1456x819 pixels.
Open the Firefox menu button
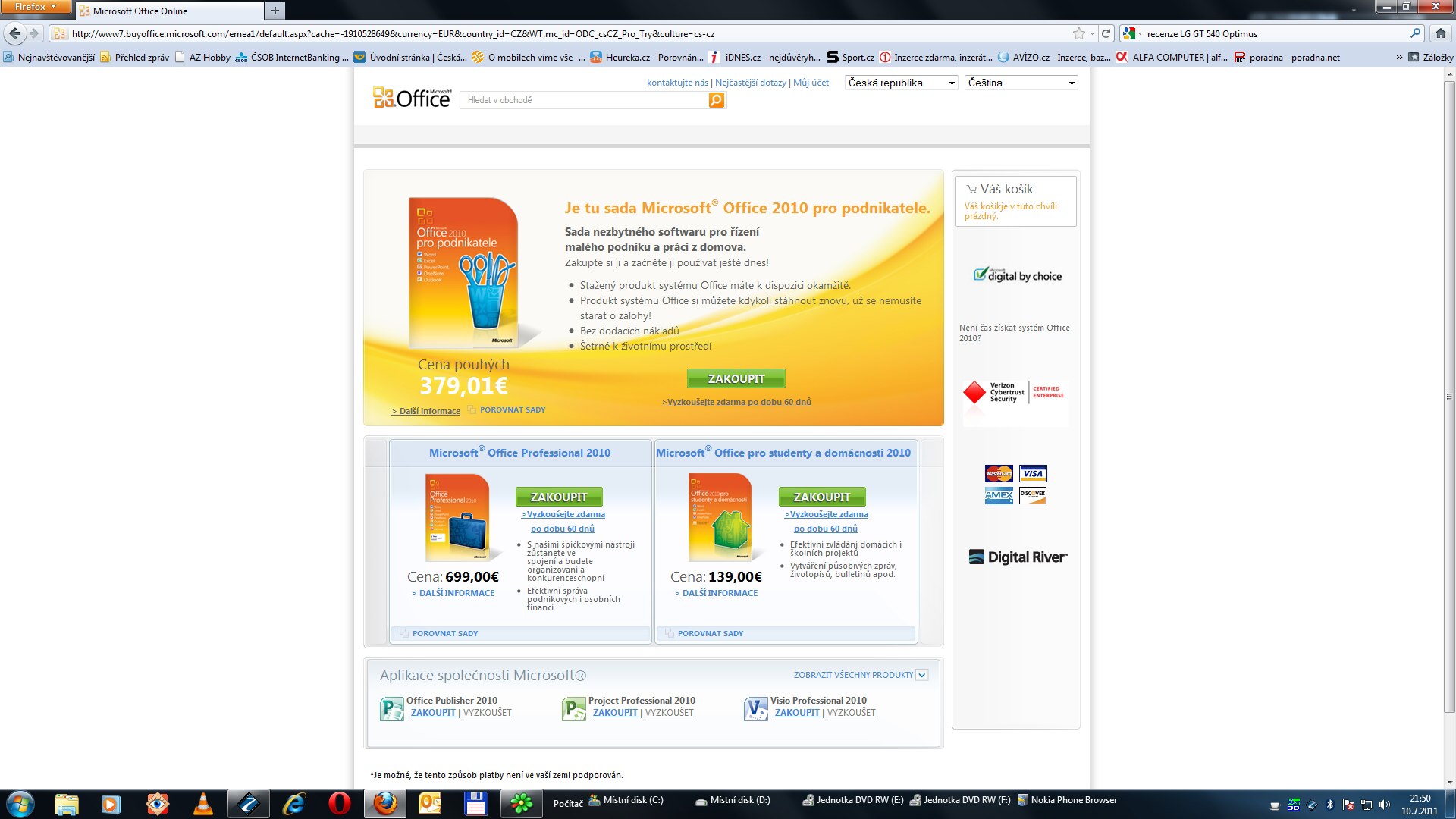[x=35, y=7]
